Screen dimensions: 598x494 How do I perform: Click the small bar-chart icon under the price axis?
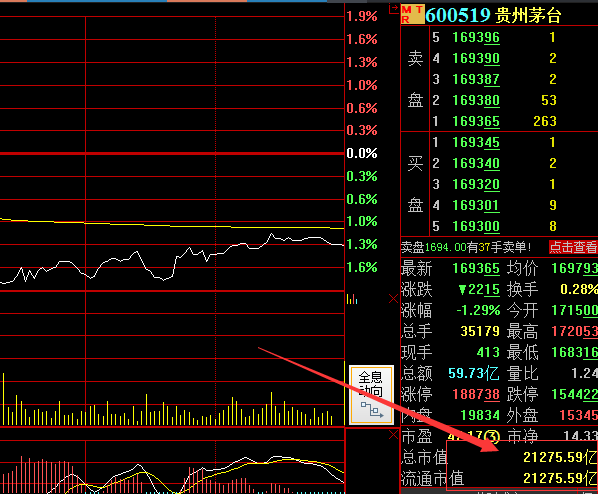coord(352,299)
